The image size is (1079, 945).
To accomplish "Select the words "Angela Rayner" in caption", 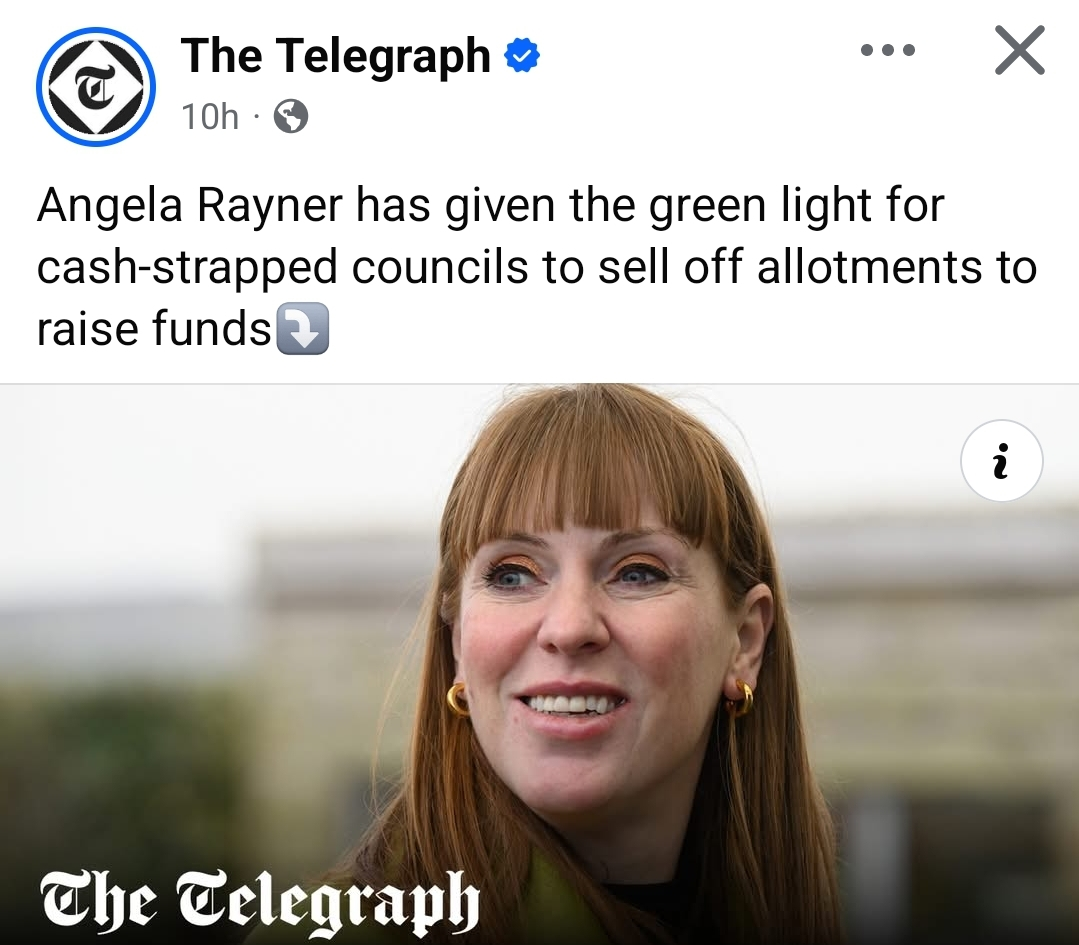I will click(x=189, y=205).
